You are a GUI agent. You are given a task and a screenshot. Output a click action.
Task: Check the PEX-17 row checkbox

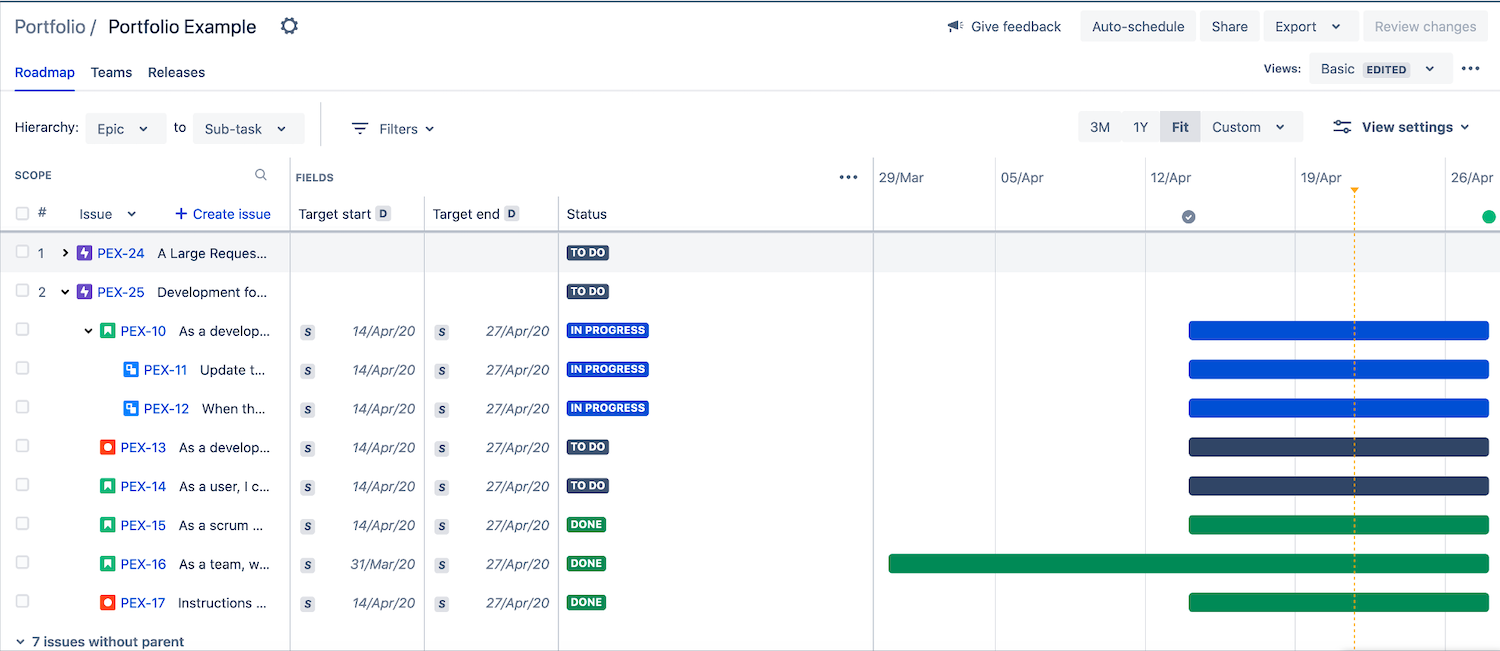pos(22,601)
